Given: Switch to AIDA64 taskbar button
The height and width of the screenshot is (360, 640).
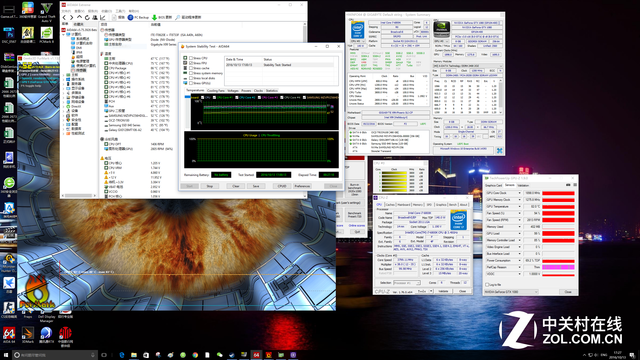Looking at the screenshot, I should 256,355.
